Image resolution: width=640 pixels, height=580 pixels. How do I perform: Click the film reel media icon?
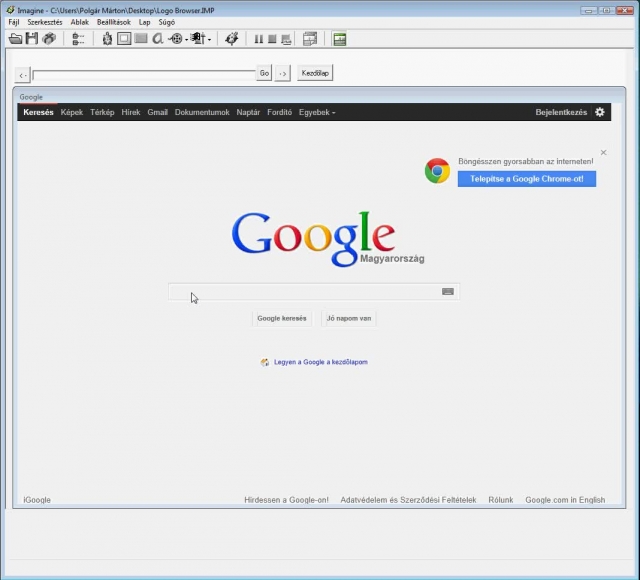pyautogui.click(x=176, y=39)
